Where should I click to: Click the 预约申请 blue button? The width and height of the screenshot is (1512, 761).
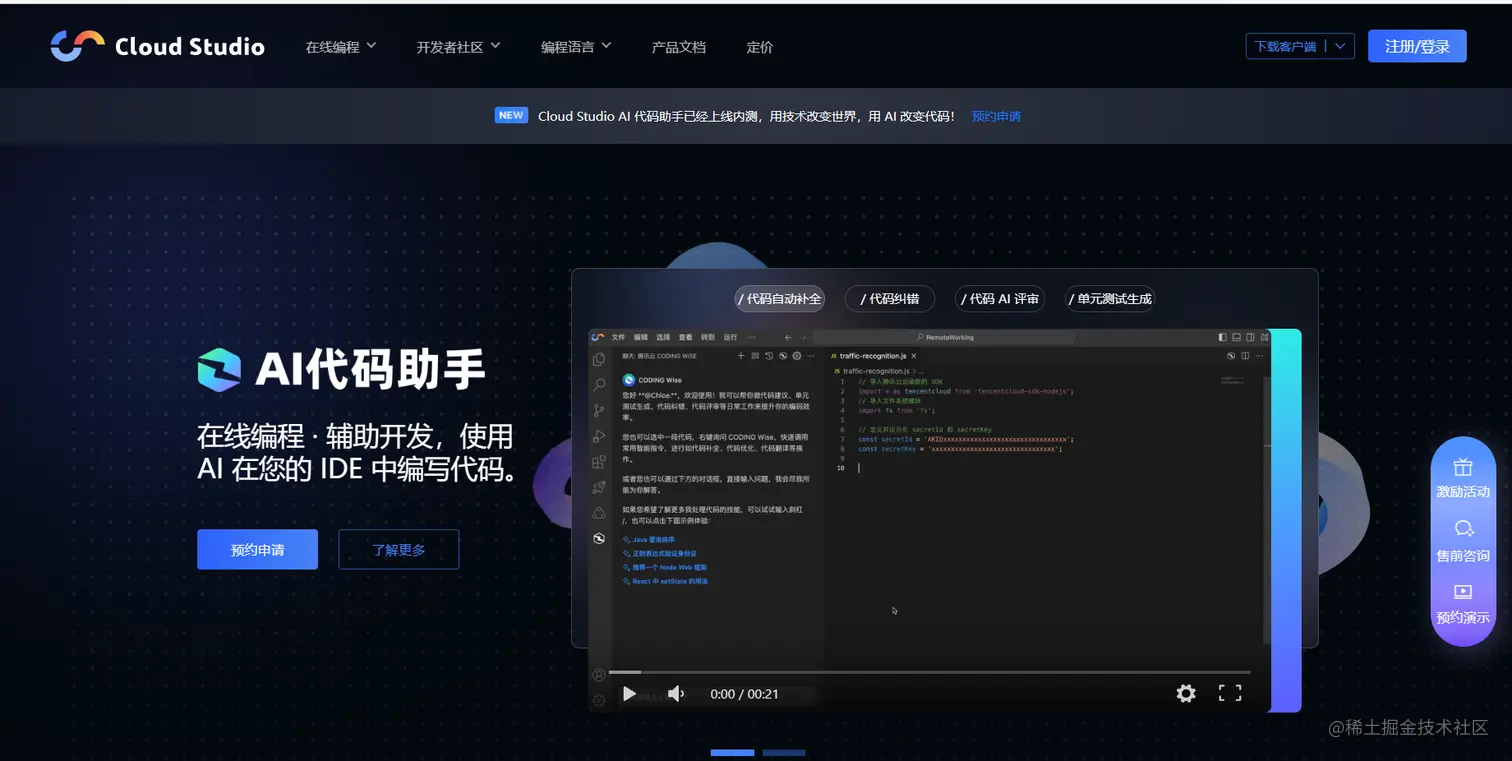257,549
